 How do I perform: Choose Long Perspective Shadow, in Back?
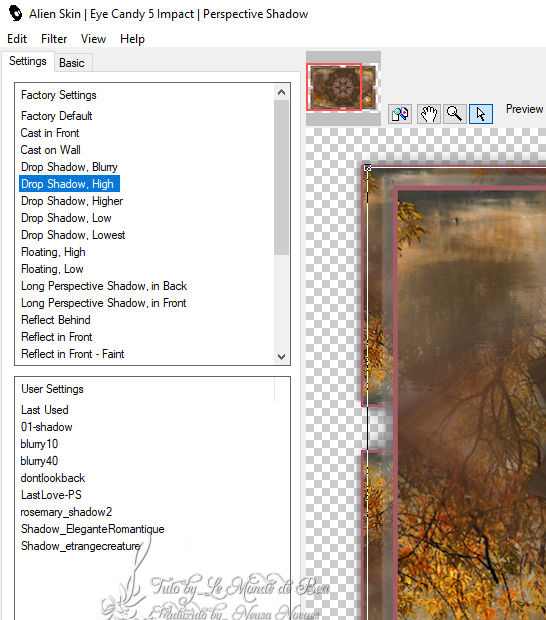pos(104,286)
